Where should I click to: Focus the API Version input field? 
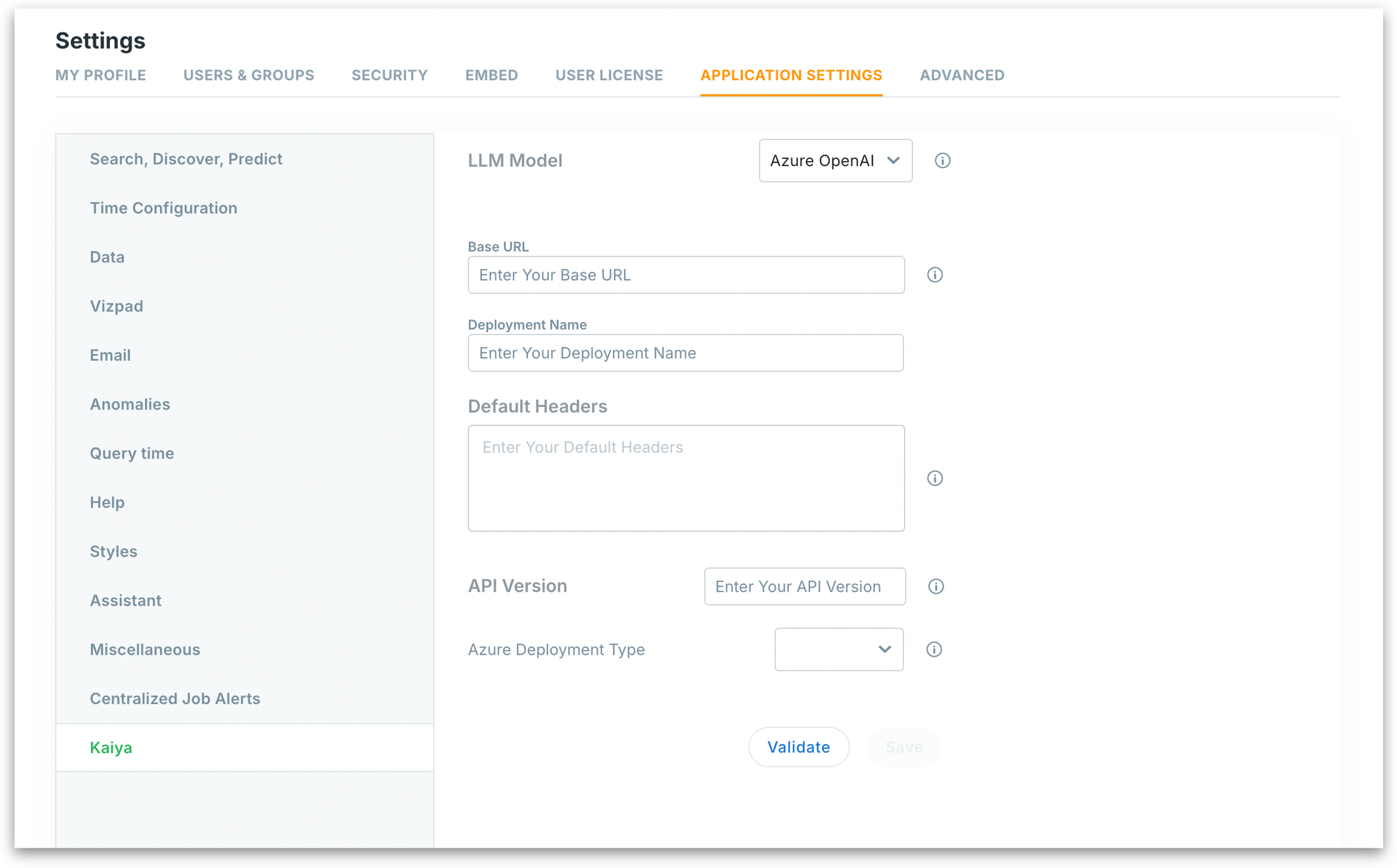point(804,587)
